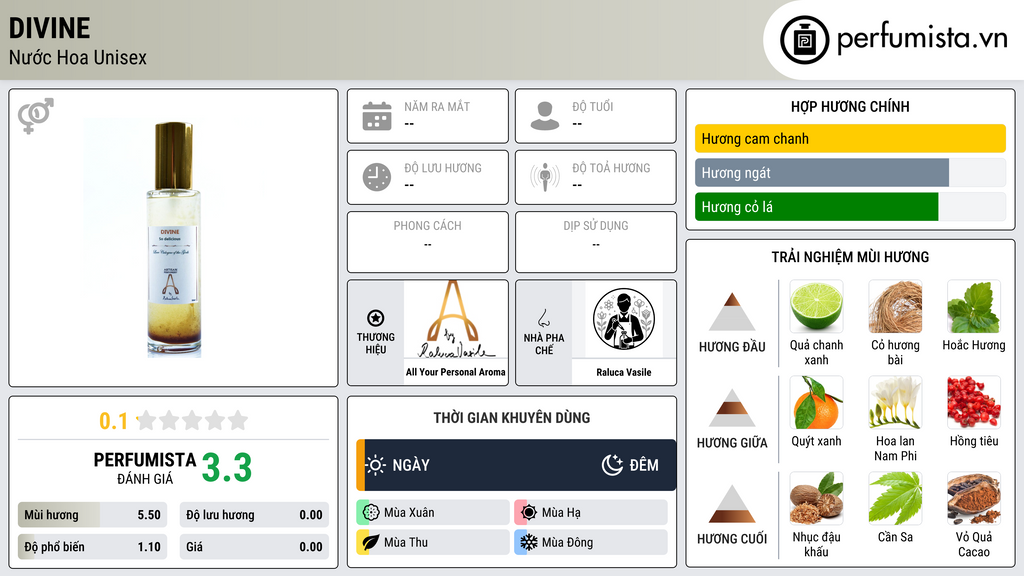Click the star badge Thương hiệu icon

point(376,318)
